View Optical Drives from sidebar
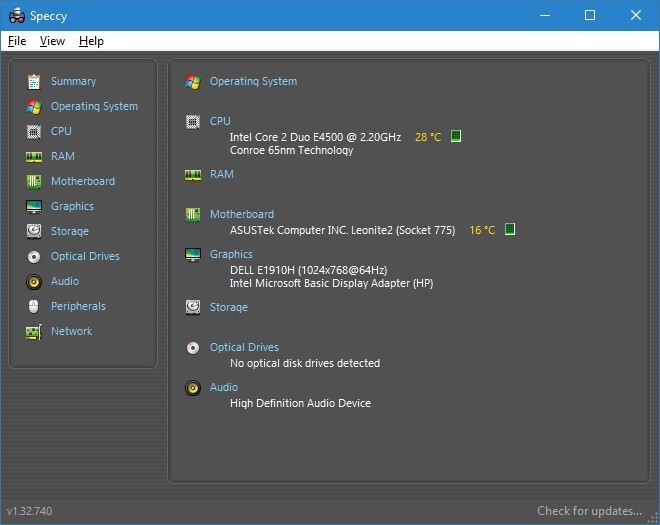 pyautogui.click(x=85, y=256)
